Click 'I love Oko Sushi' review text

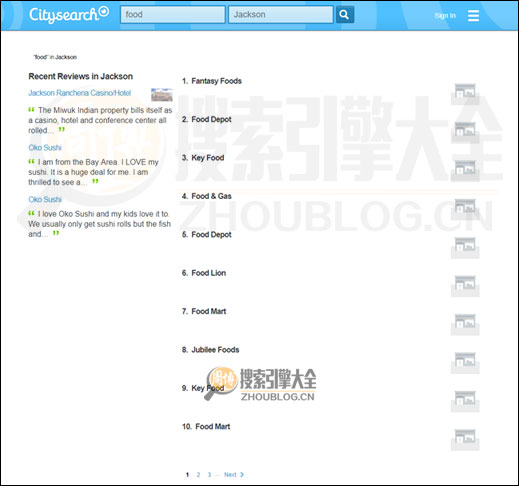pos(99,224)
